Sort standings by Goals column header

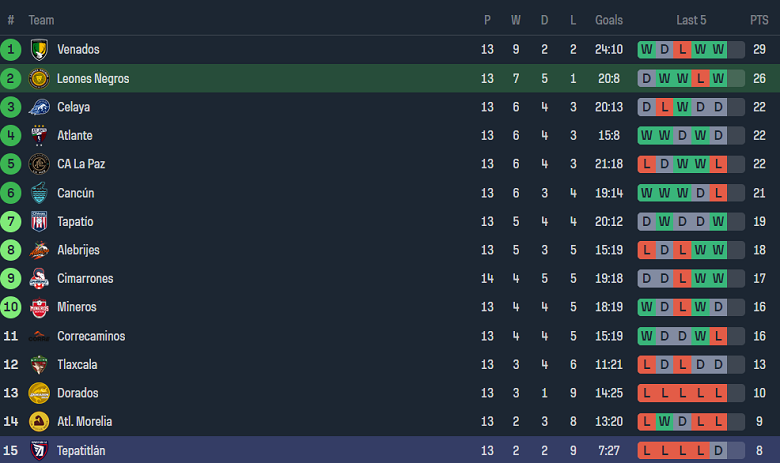pyautogui.click(x=609, y=20)
